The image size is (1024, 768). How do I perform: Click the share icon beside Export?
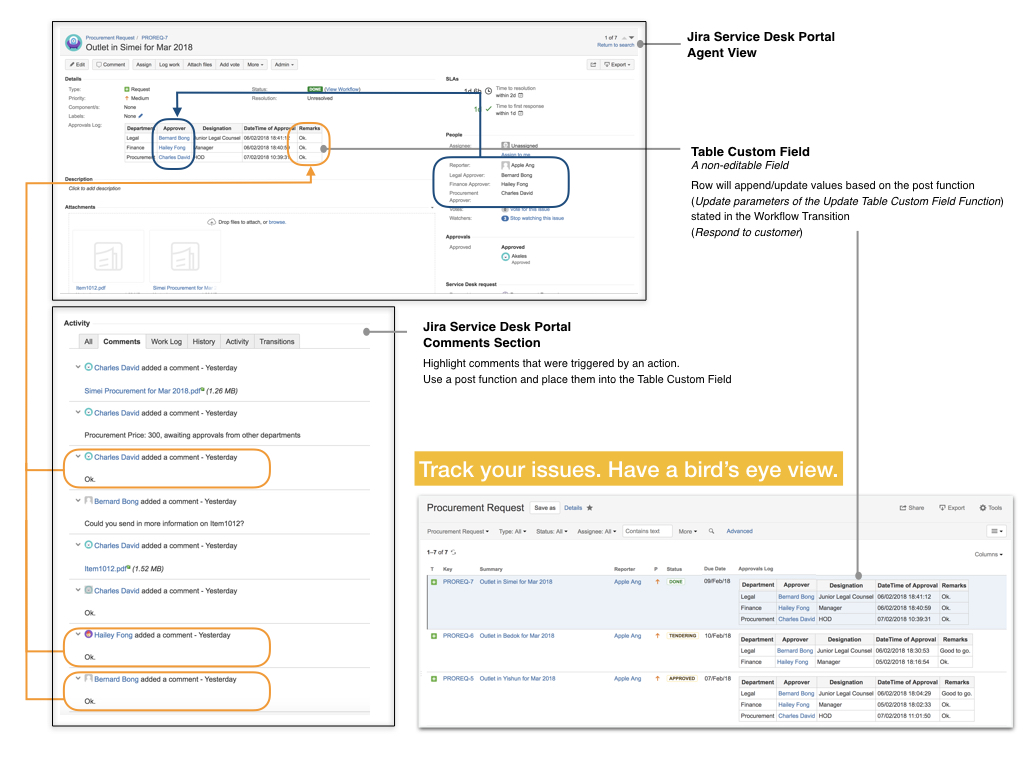tap(592, 64)
